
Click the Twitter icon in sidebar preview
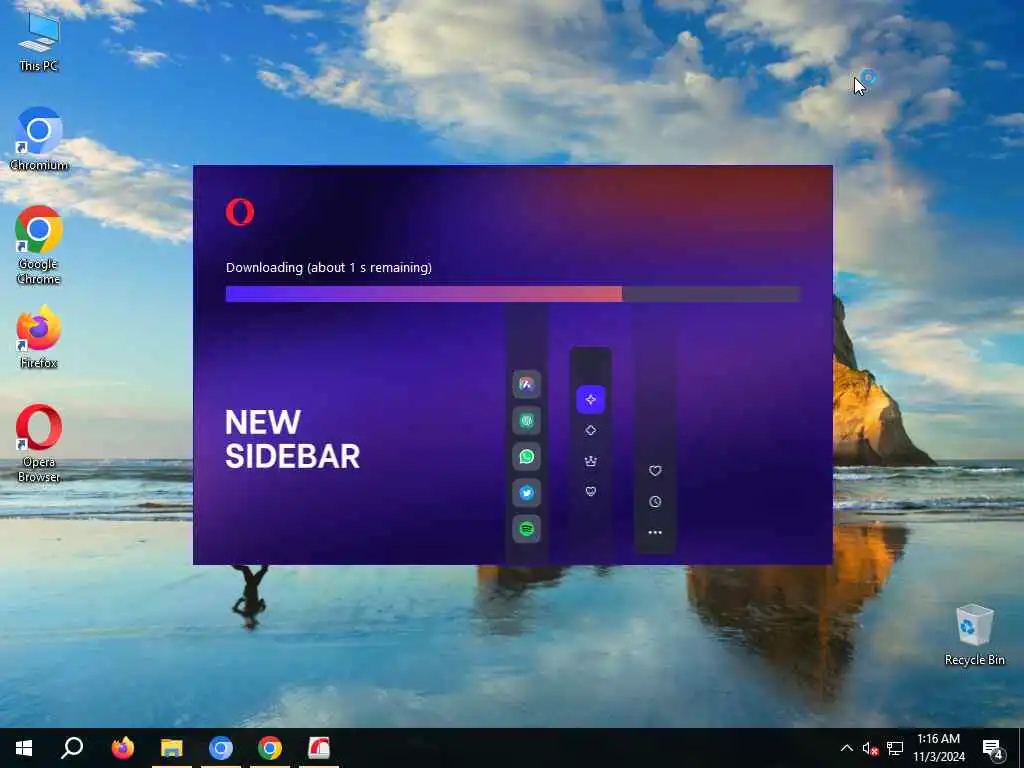point(526,492)
